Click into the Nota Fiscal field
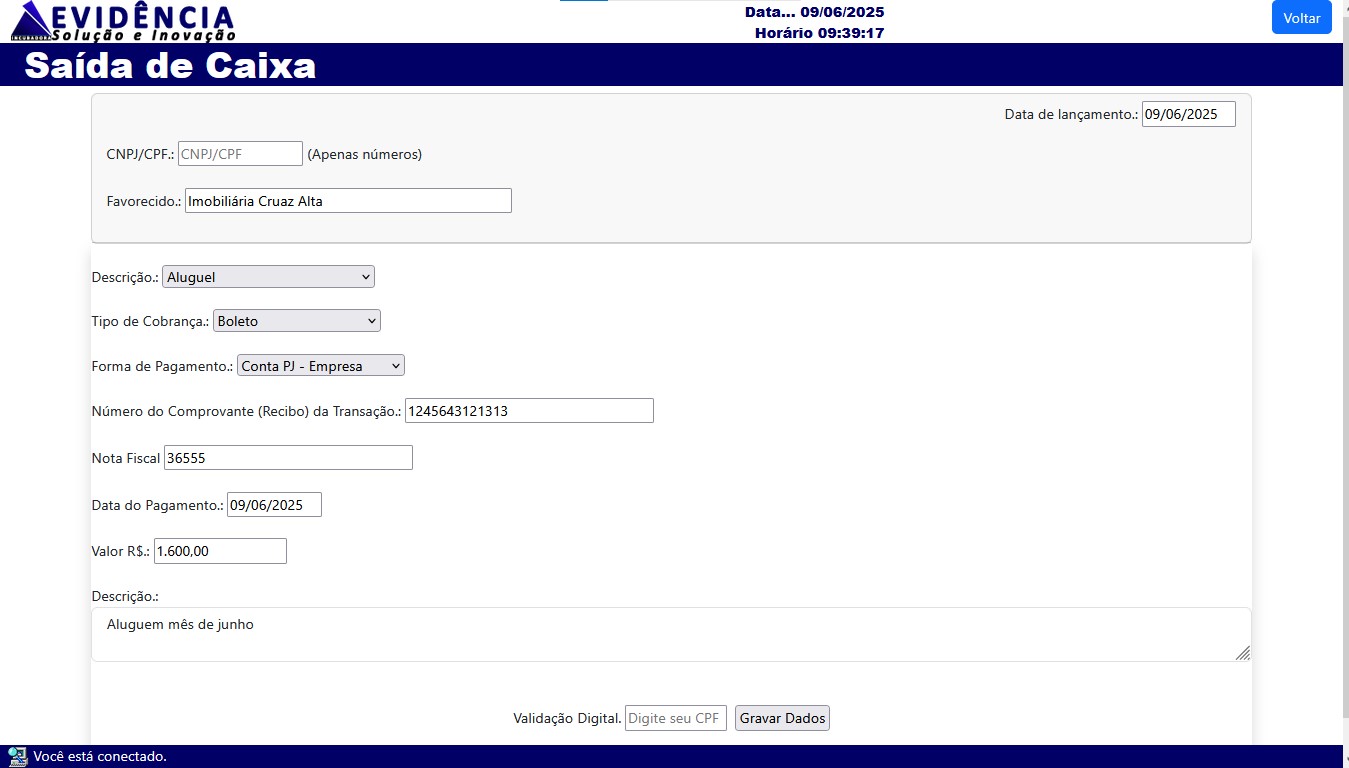Screen dimensions: 1349x768 point(288,458)
